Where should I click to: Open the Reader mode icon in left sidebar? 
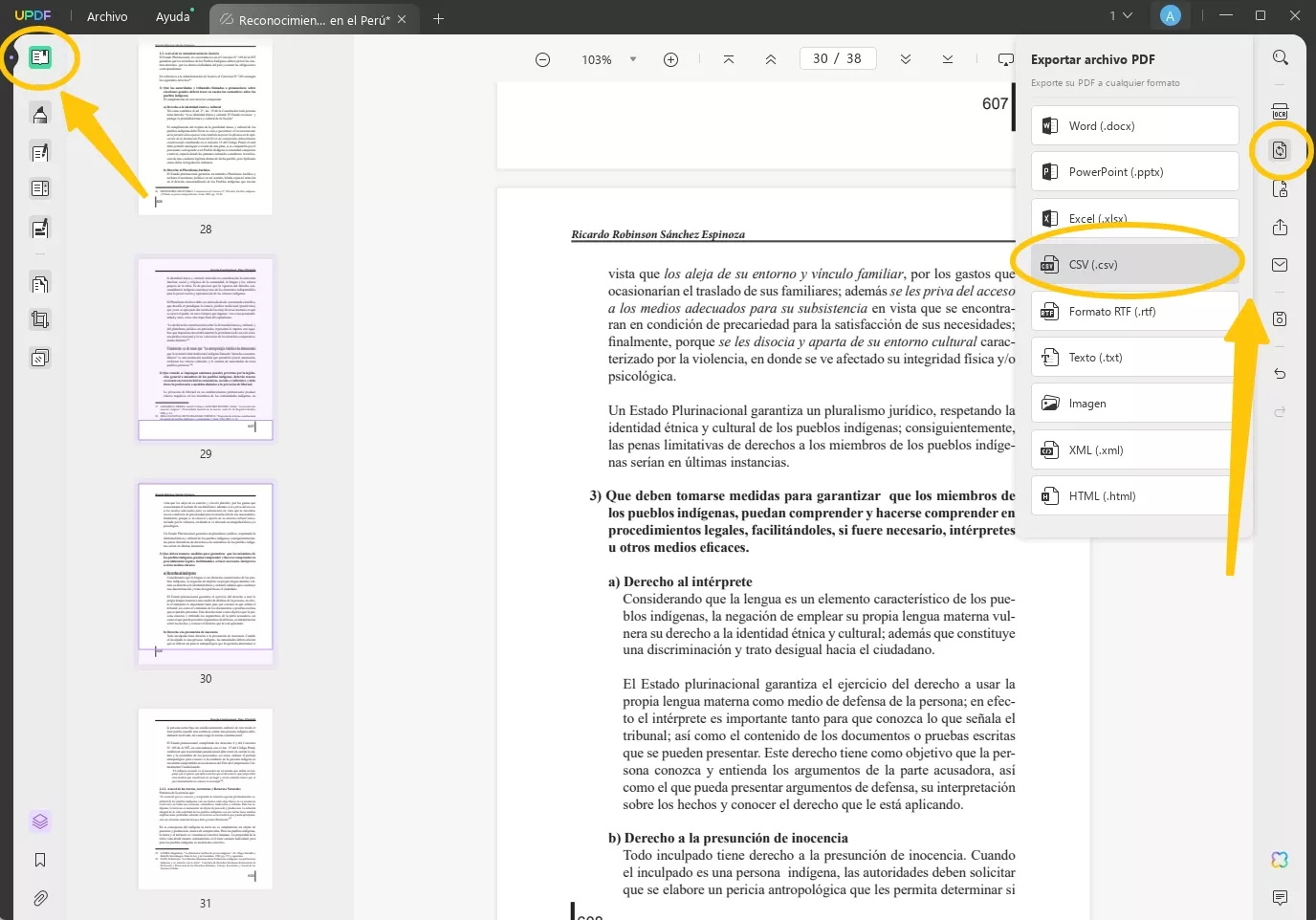[x=40, y=57]
